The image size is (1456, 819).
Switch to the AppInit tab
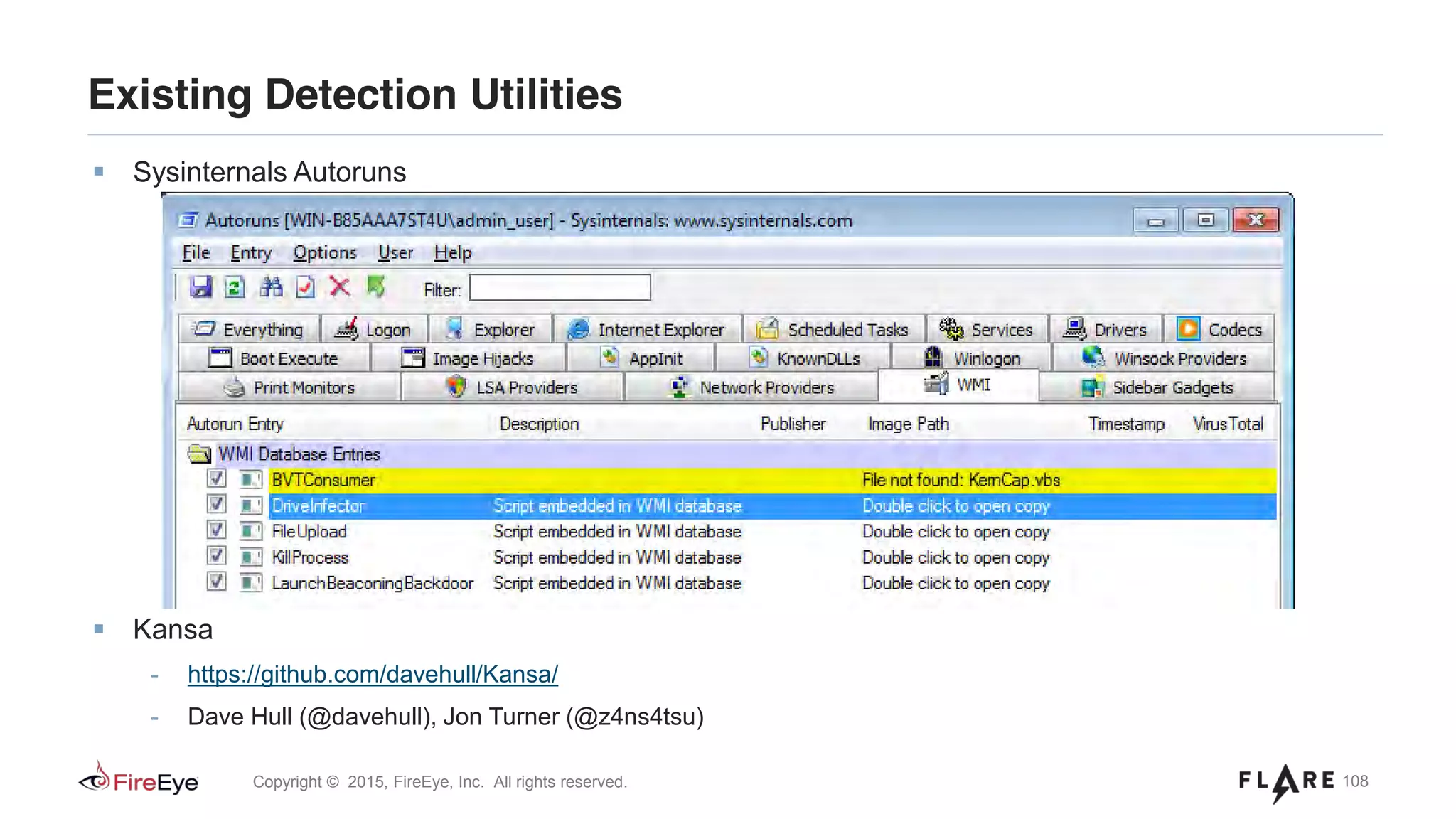point(641,358)
